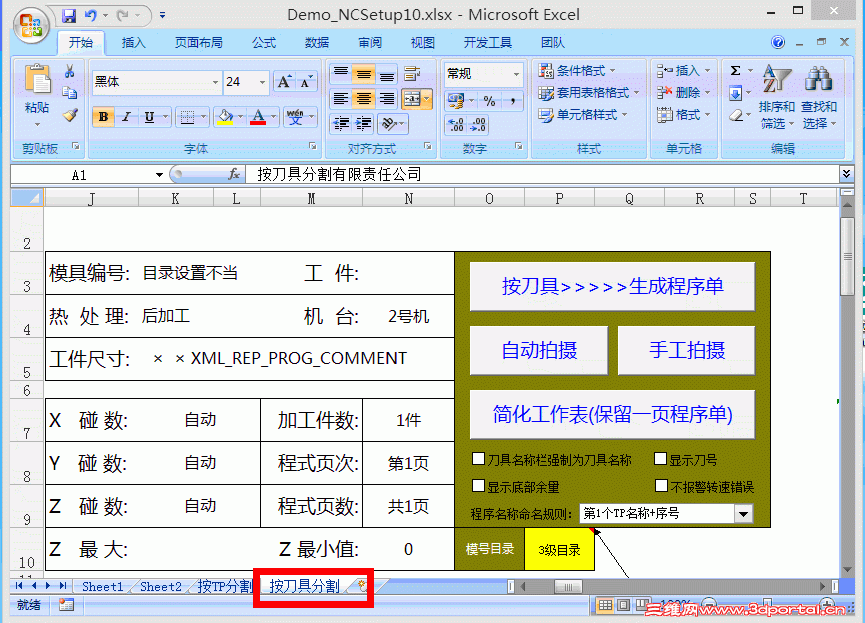865x623 pixels.
Task: Switch to the 插入 ribbon tab
Action: pyautogui.click(x=135, y=43)
